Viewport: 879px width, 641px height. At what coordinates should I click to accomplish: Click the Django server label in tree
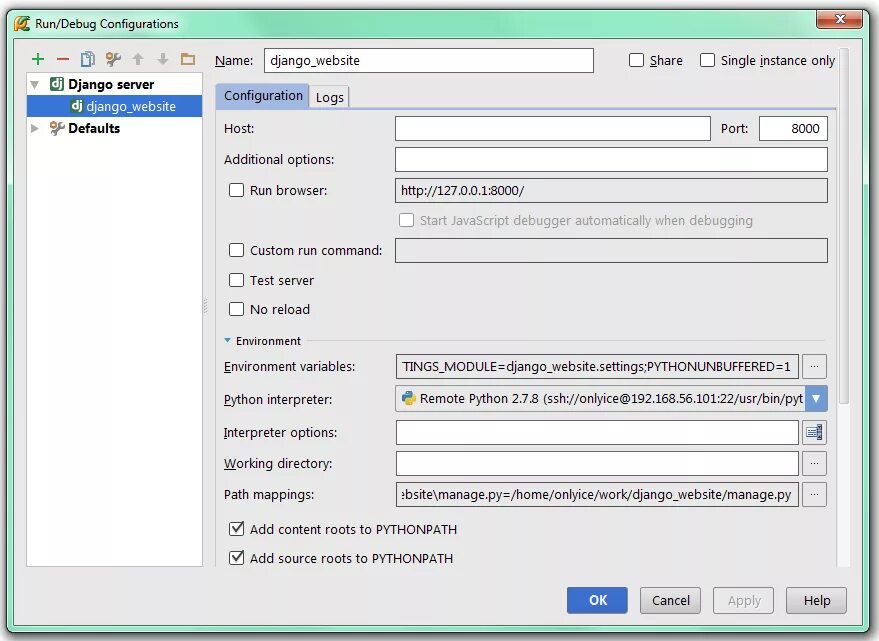[x=111, y=85]
